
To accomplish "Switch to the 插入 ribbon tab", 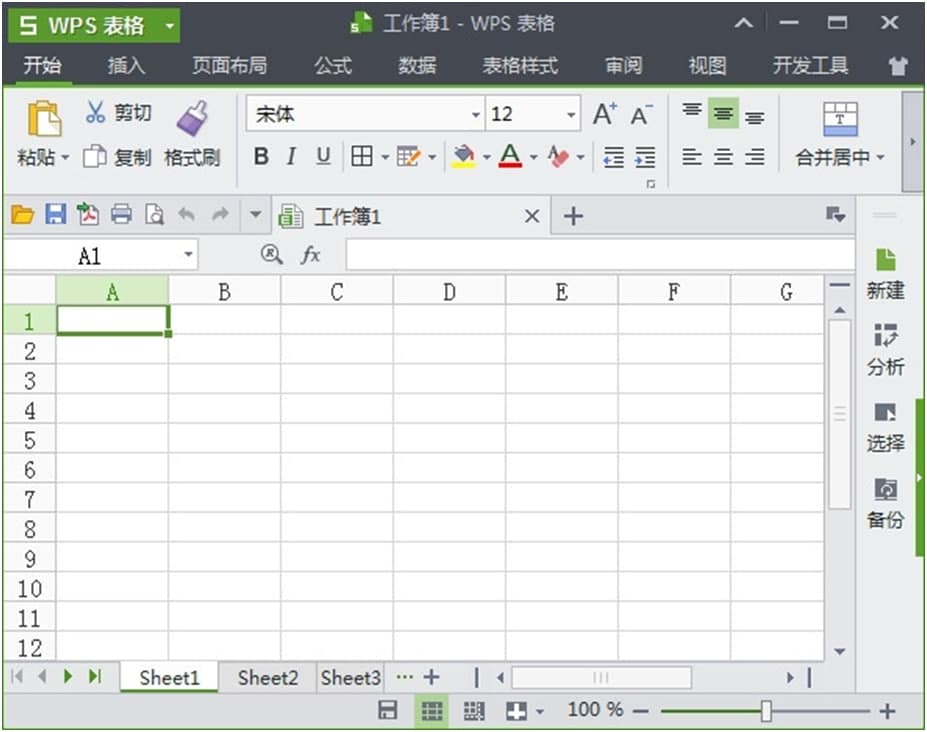I will [x=126, y=66].
